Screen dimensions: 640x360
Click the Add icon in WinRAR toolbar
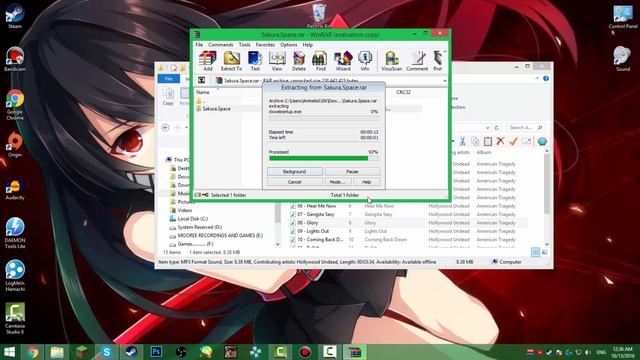[x=207, y=61]
